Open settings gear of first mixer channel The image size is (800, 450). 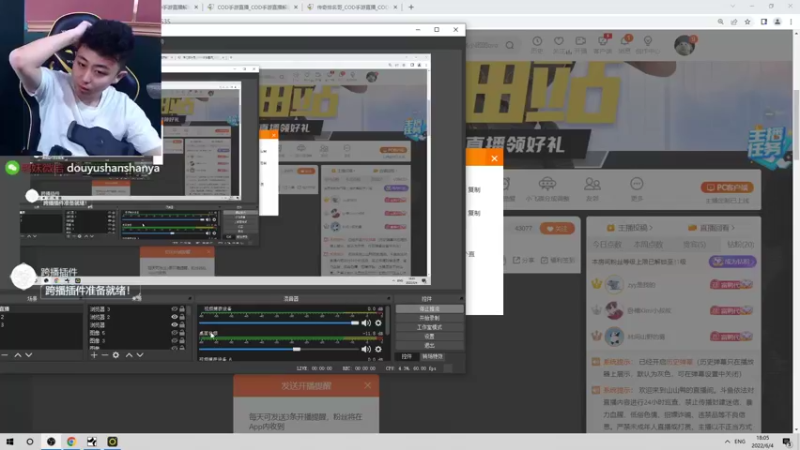[x=378, y=323]
